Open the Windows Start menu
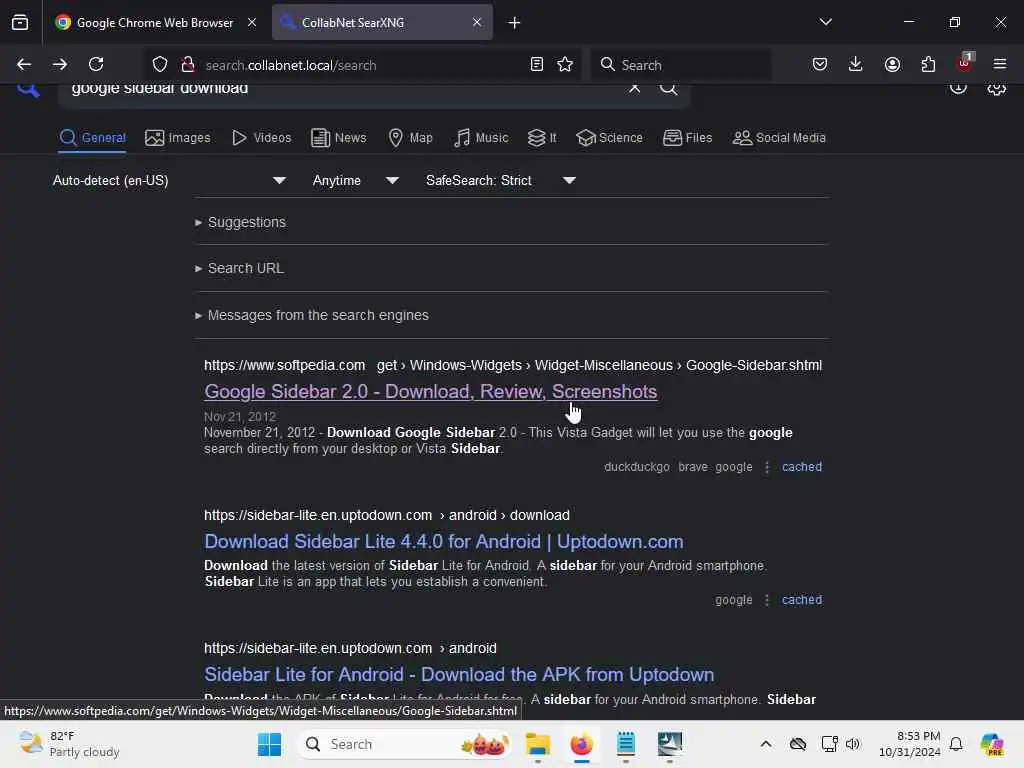This screenshot has height=768, width=1024. (x=270, y=744)
